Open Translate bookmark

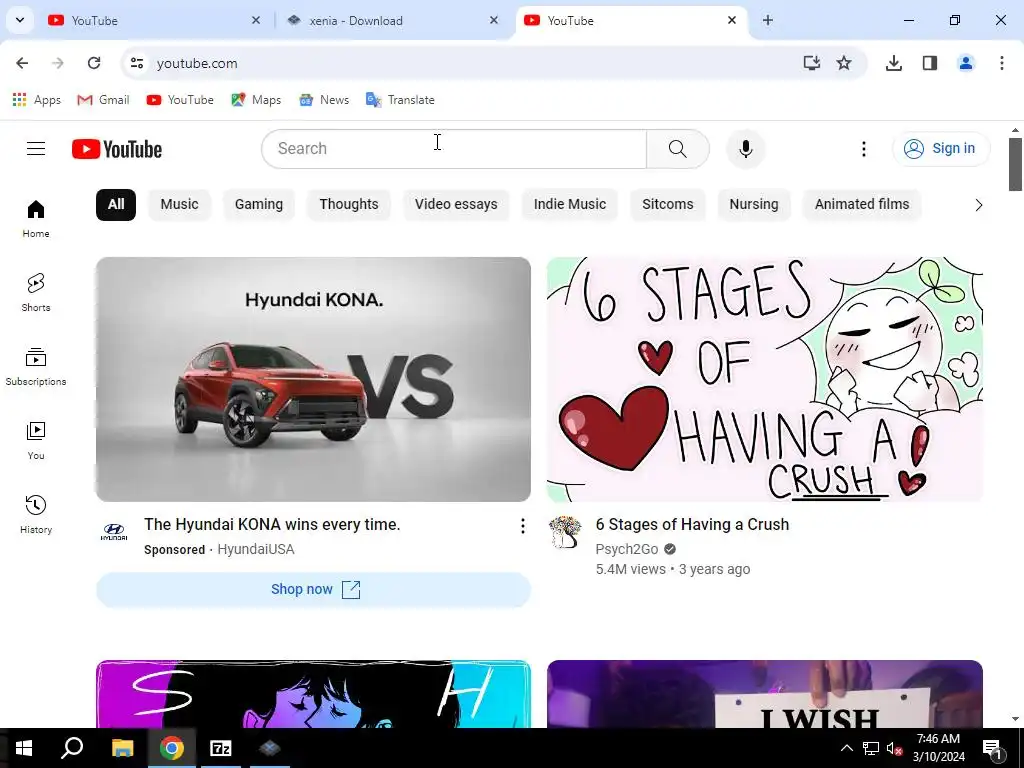click(x=400, y=100)
